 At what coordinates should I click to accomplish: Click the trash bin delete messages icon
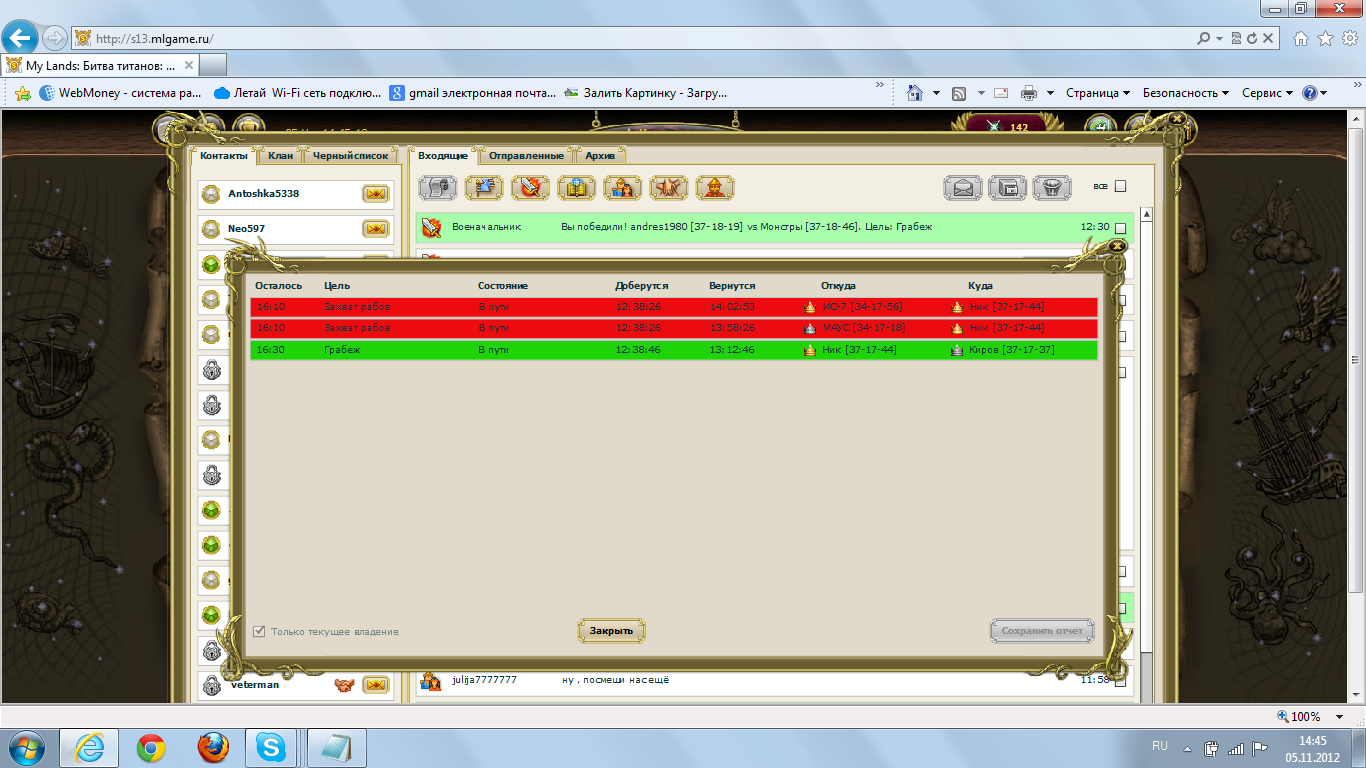point(1052,187)
